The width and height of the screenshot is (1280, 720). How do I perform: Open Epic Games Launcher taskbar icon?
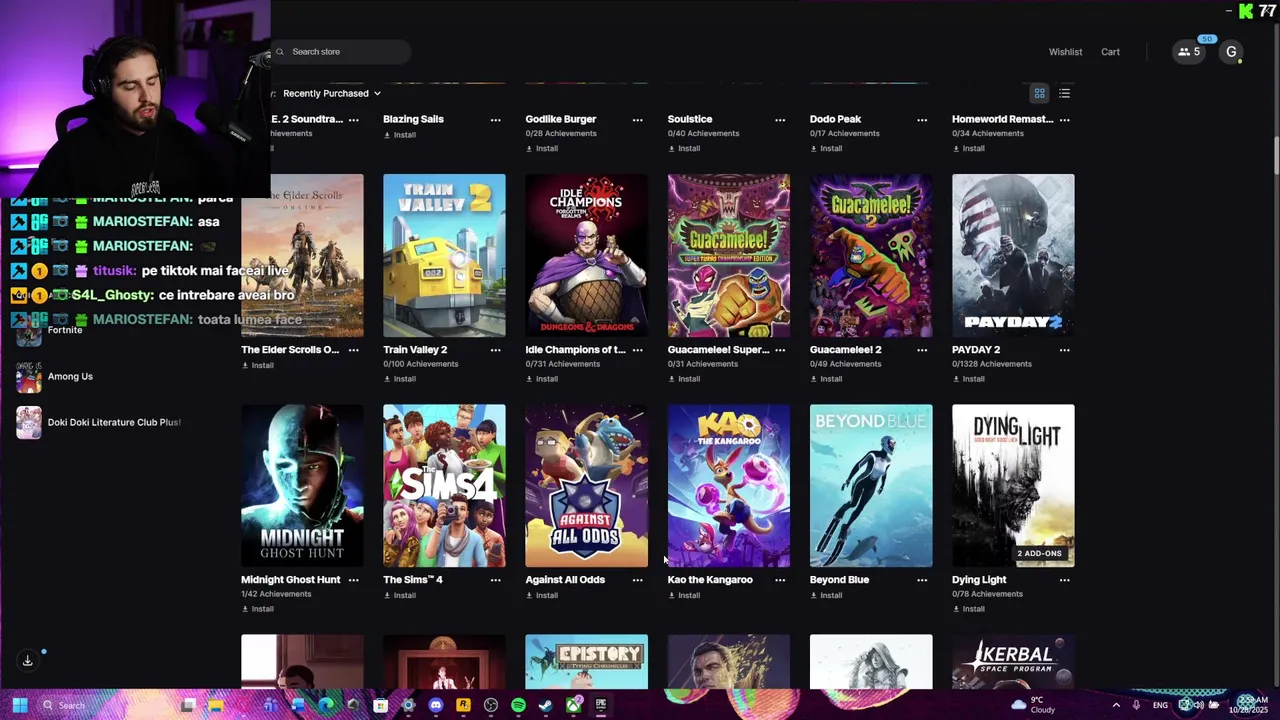[600, 705]
